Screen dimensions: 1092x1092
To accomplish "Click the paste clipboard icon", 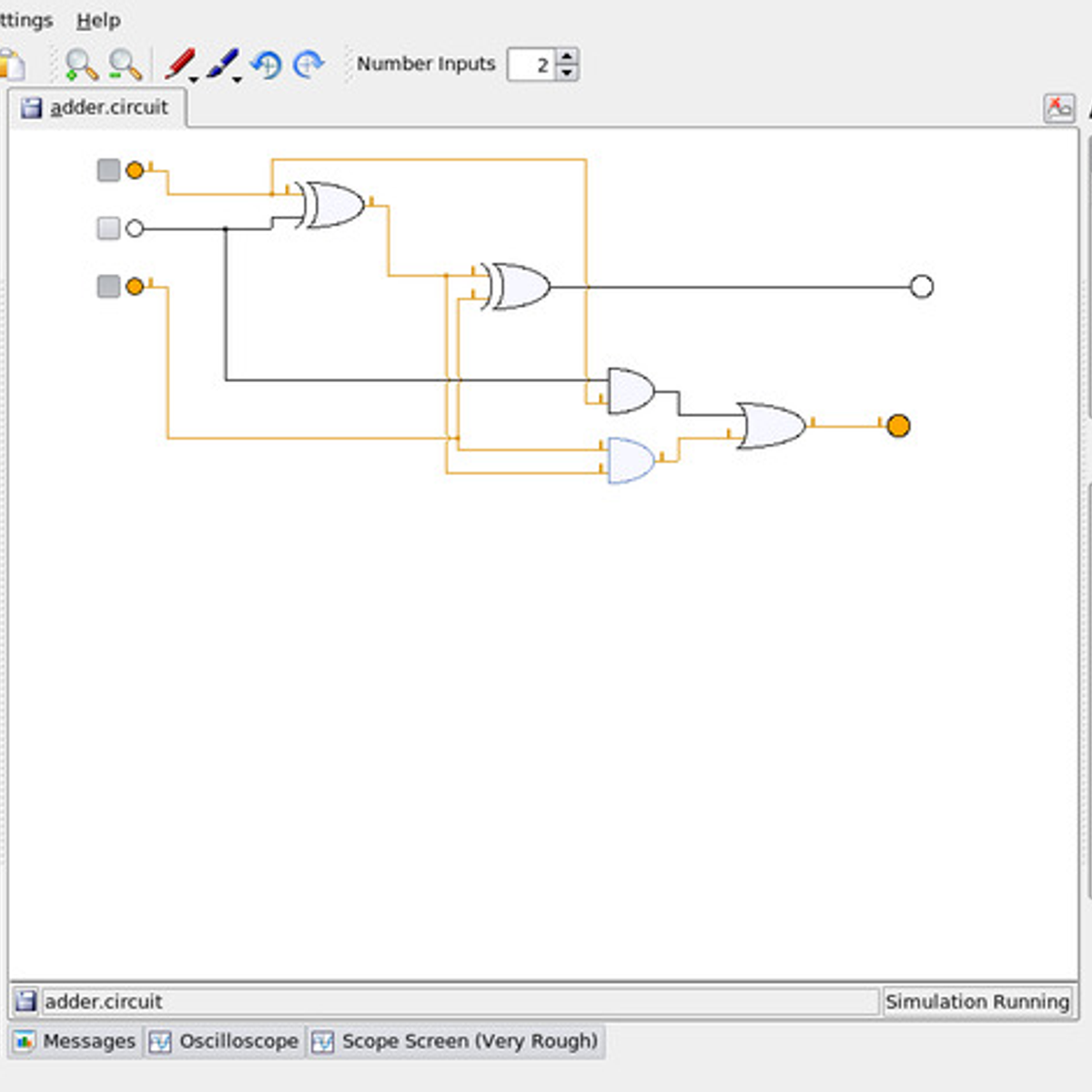I will [x=12, y=66].
